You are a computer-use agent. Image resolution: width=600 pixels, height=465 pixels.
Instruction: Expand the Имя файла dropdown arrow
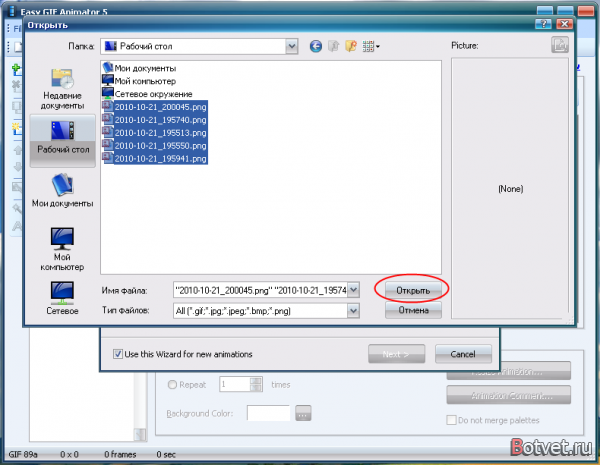point(353,291)
